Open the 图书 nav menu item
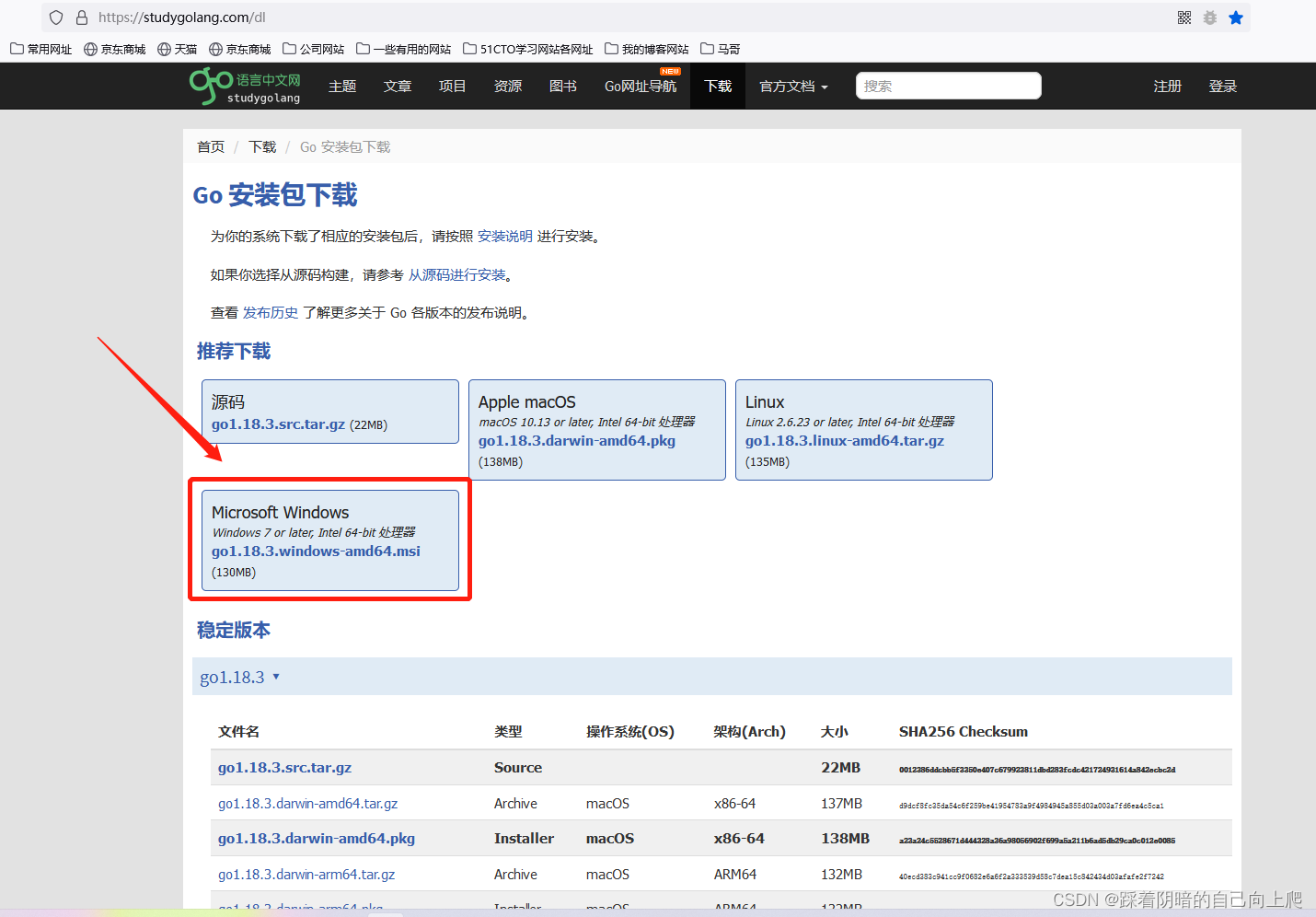1316x917 pixels. point(563,87)
